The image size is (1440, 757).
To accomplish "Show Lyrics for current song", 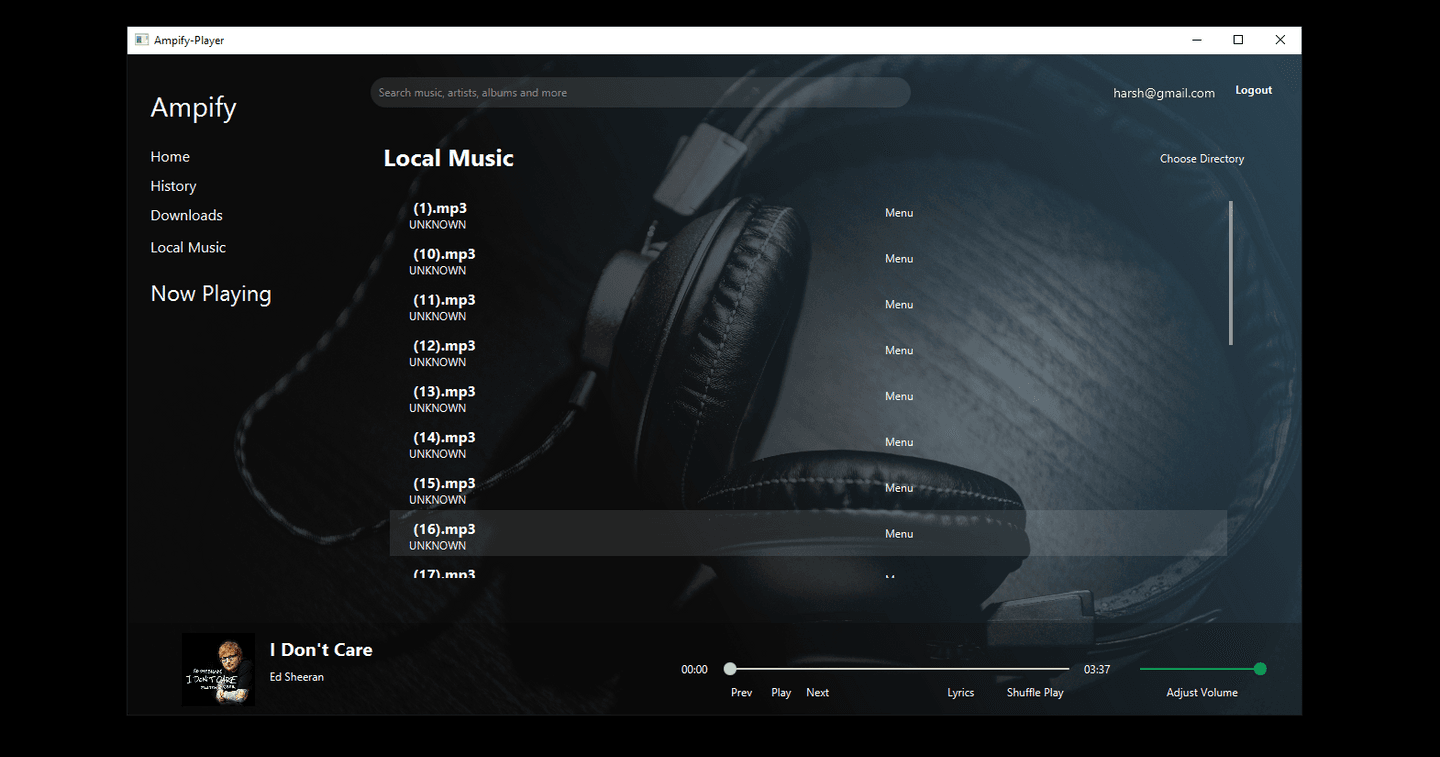I will pyautogui.click(x=961, y=693).
